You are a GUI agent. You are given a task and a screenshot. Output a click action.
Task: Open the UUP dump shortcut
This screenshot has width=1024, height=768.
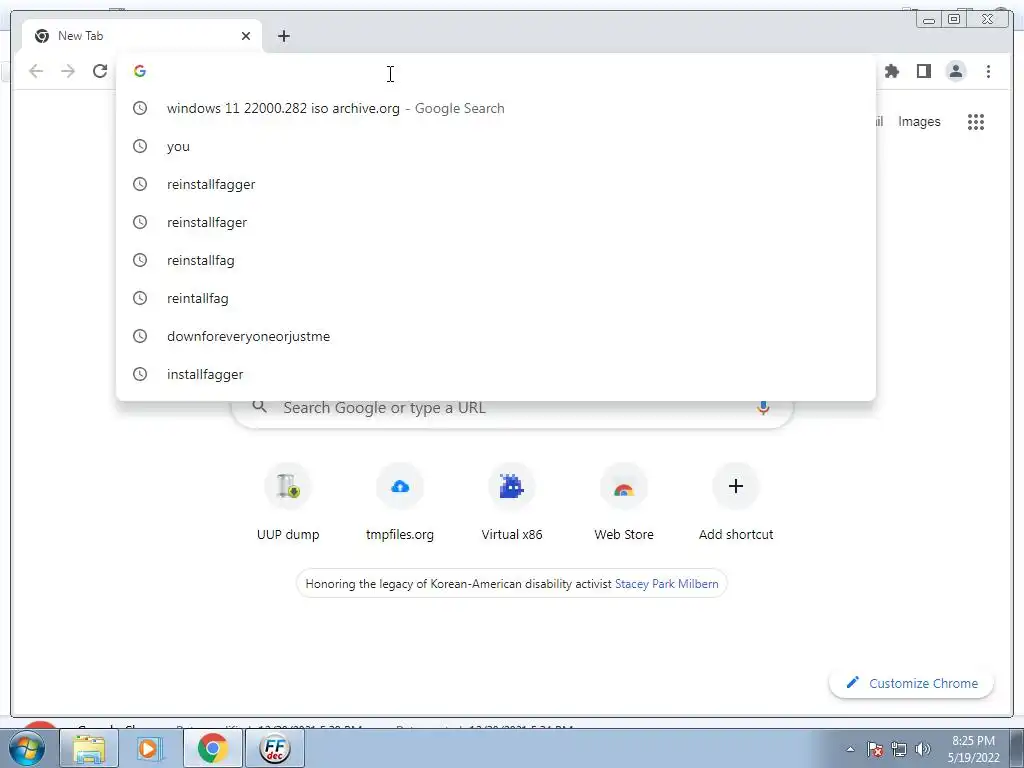(x=288, y=503)
